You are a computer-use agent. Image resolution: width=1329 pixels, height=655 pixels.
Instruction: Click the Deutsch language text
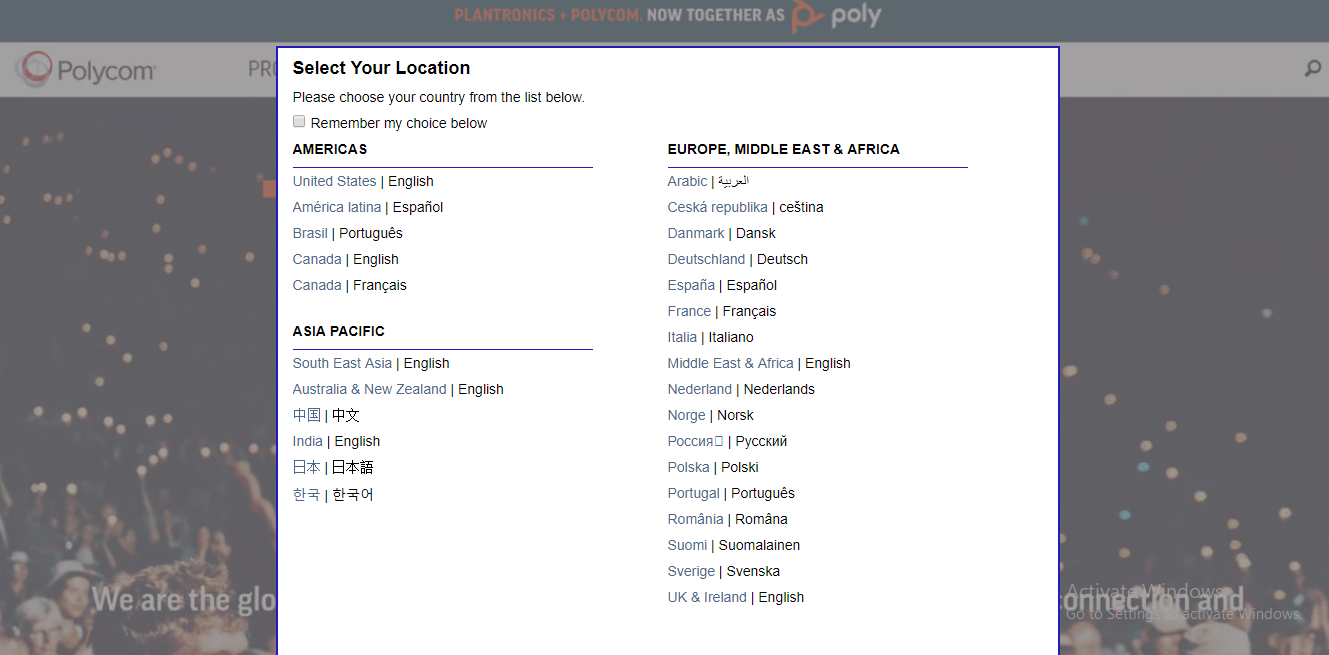782,259
